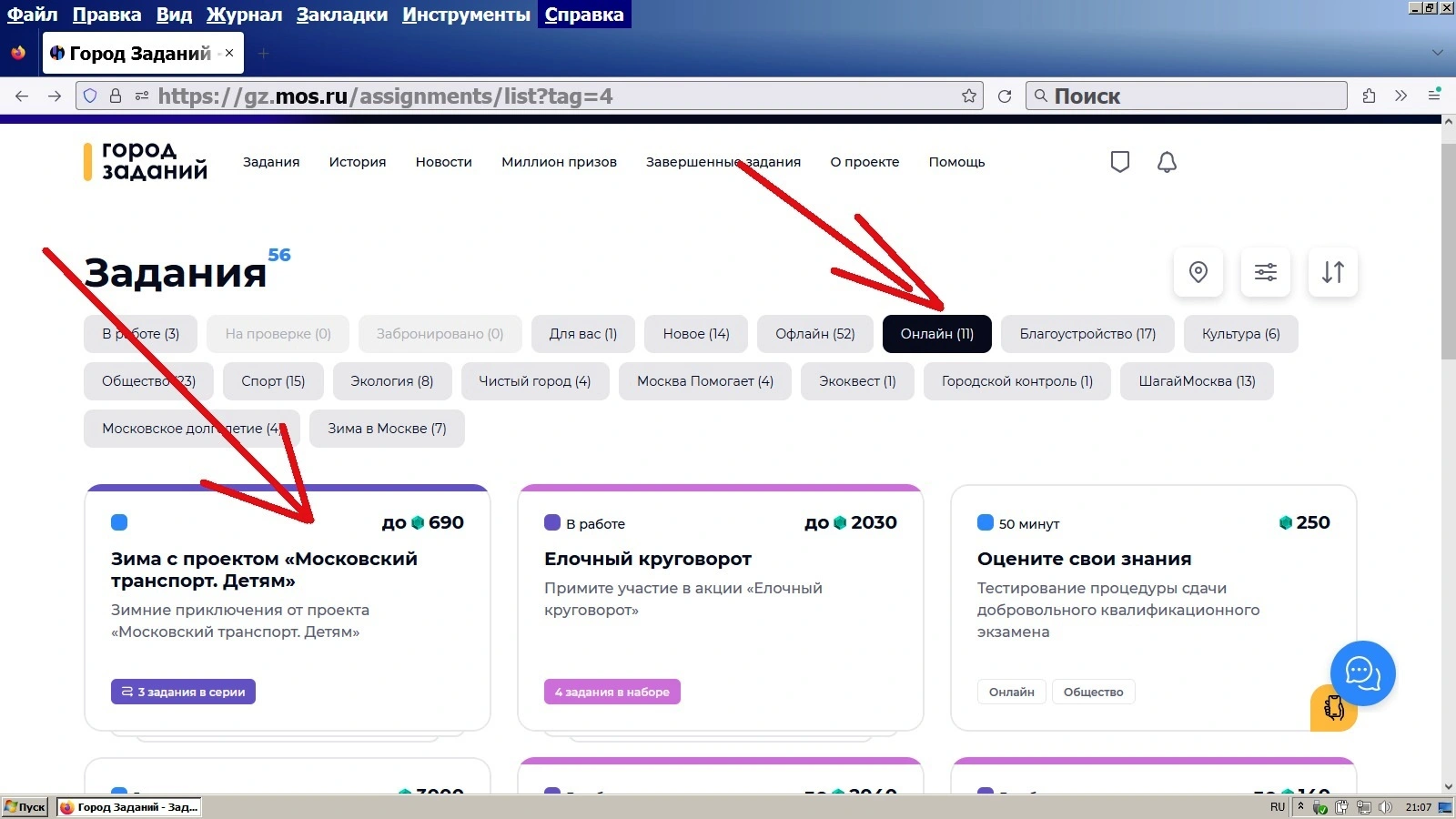The image size is (1456, 819).
Task: Expand hidden tray icons arrow
Action: click(x=1301, y=806)
